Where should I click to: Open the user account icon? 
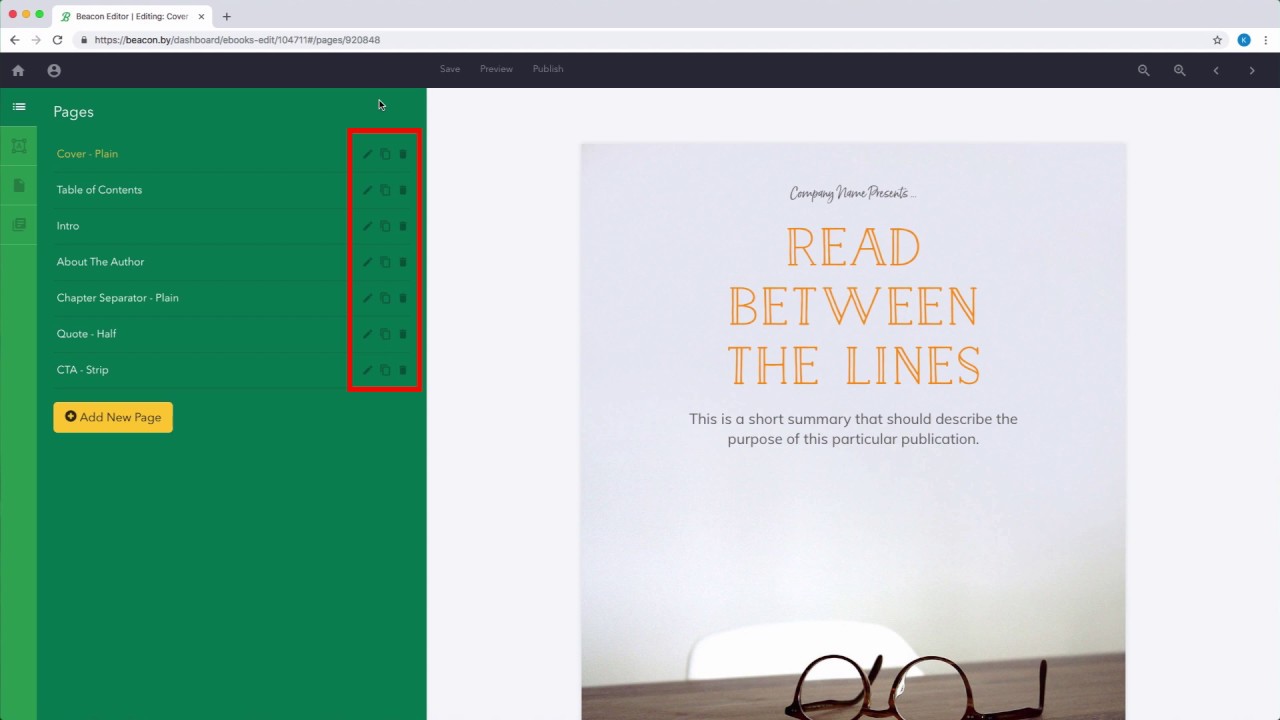(54, 70)
